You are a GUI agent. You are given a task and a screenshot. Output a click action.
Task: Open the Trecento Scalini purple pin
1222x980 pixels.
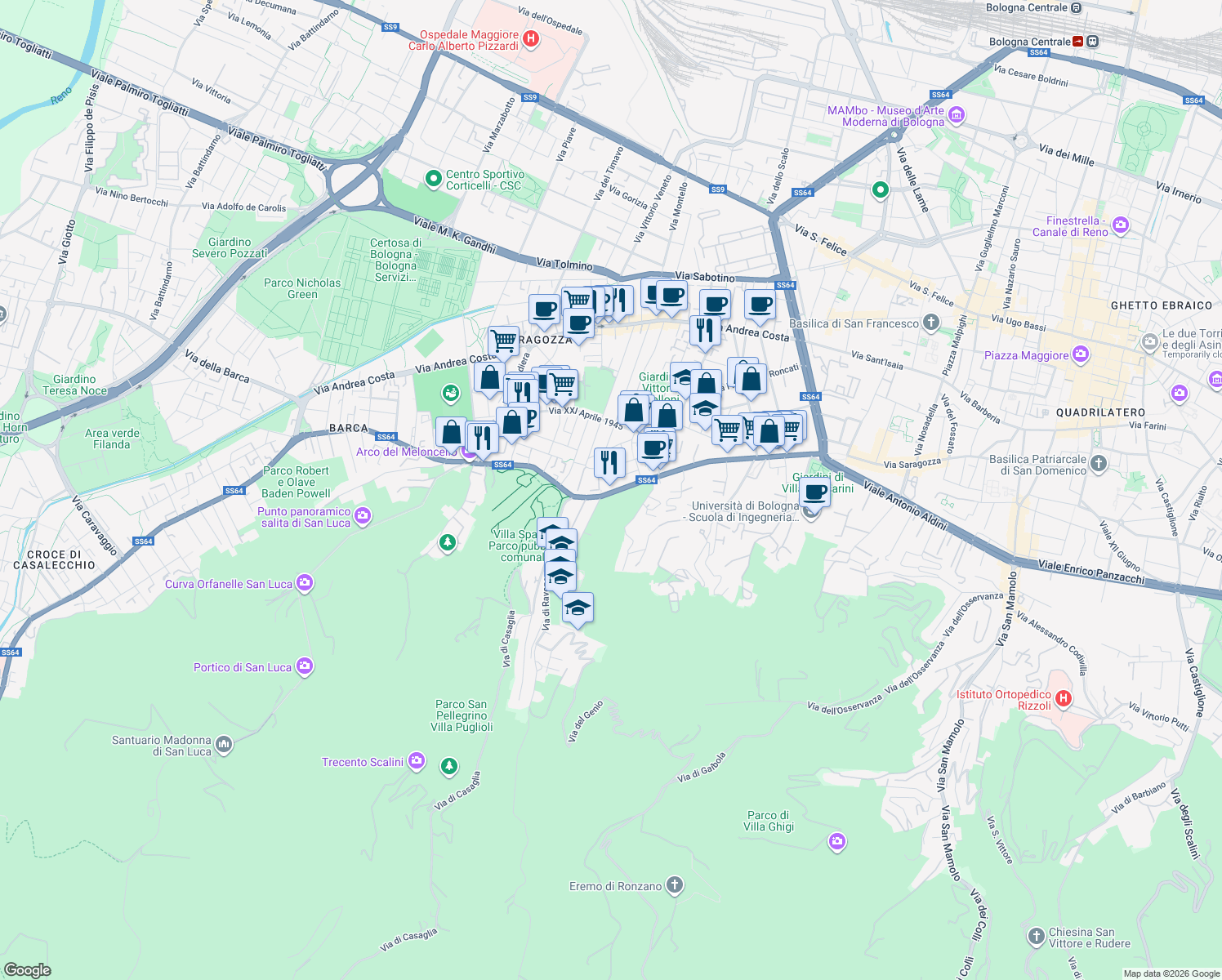417,760
